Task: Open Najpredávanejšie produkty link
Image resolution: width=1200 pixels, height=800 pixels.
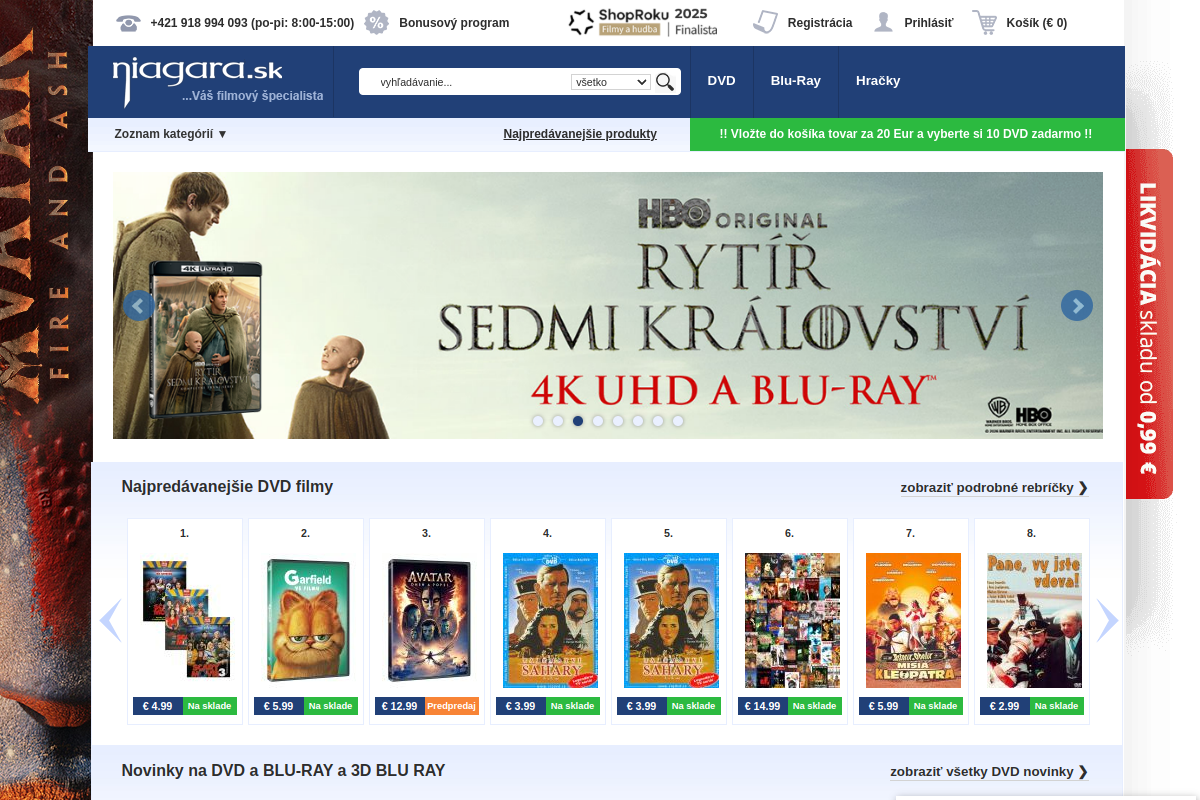Action: point(580,134)
